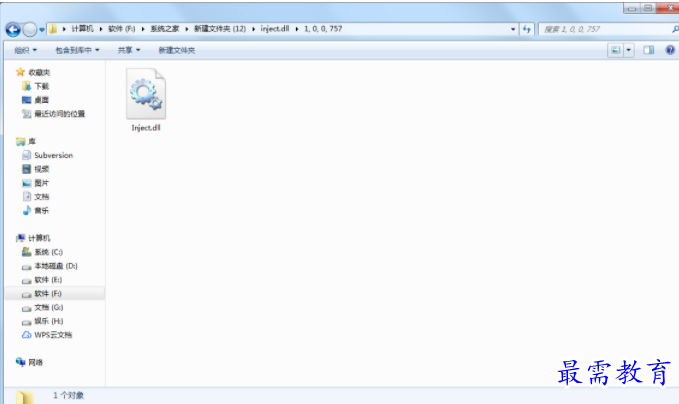The image size is (679, 404).
Task: Refresh the current folder view
Action: [x=527, y=29]
